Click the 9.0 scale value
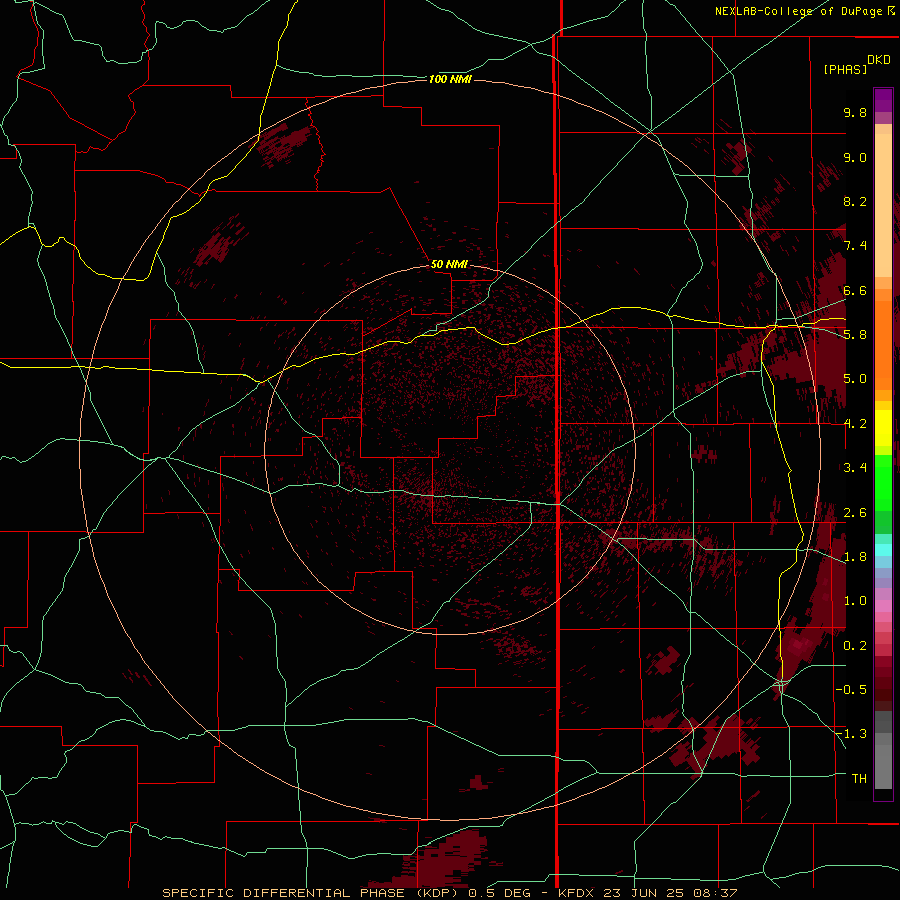Viewport: 900px width, 900px height. click(855, 157)
